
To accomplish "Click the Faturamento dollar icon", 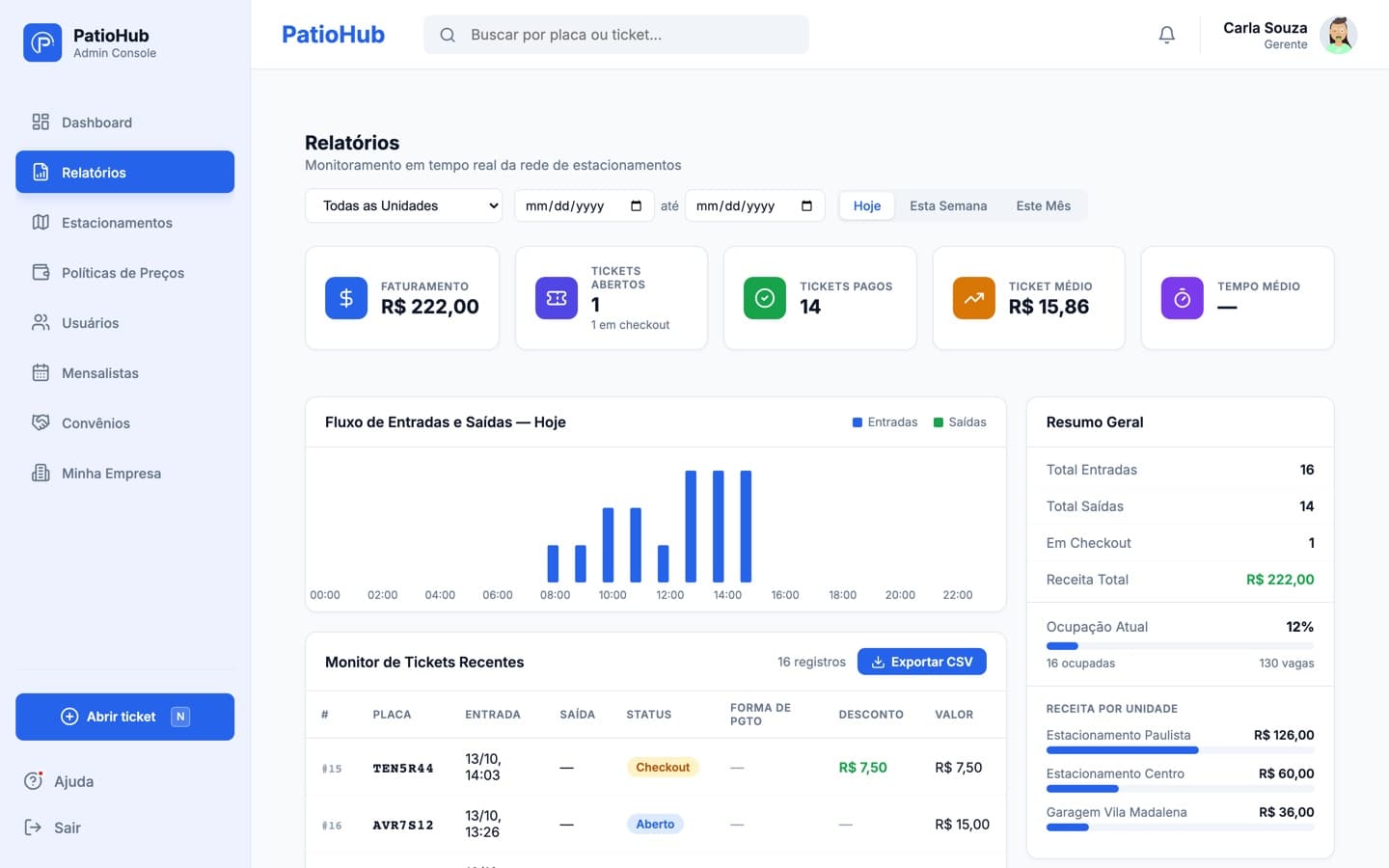I will tap(346, 298).
